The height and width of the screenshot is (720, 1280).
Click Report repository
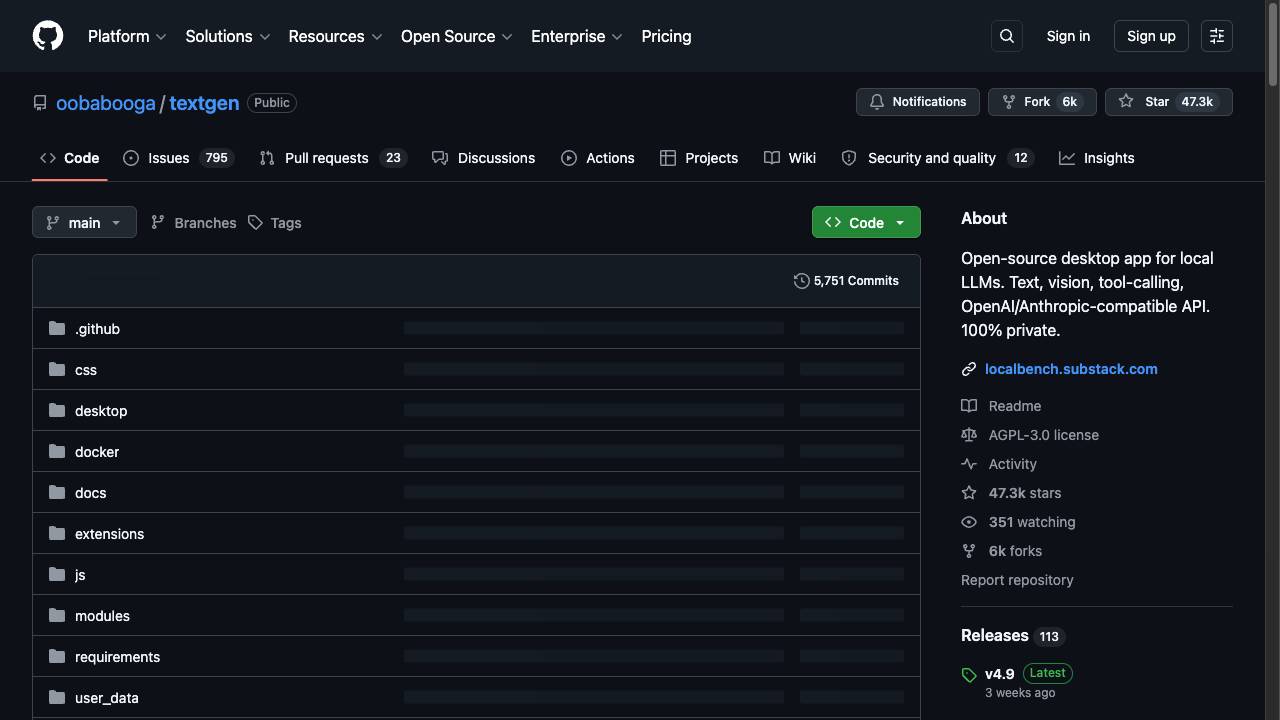click(x=1017, y=580)
